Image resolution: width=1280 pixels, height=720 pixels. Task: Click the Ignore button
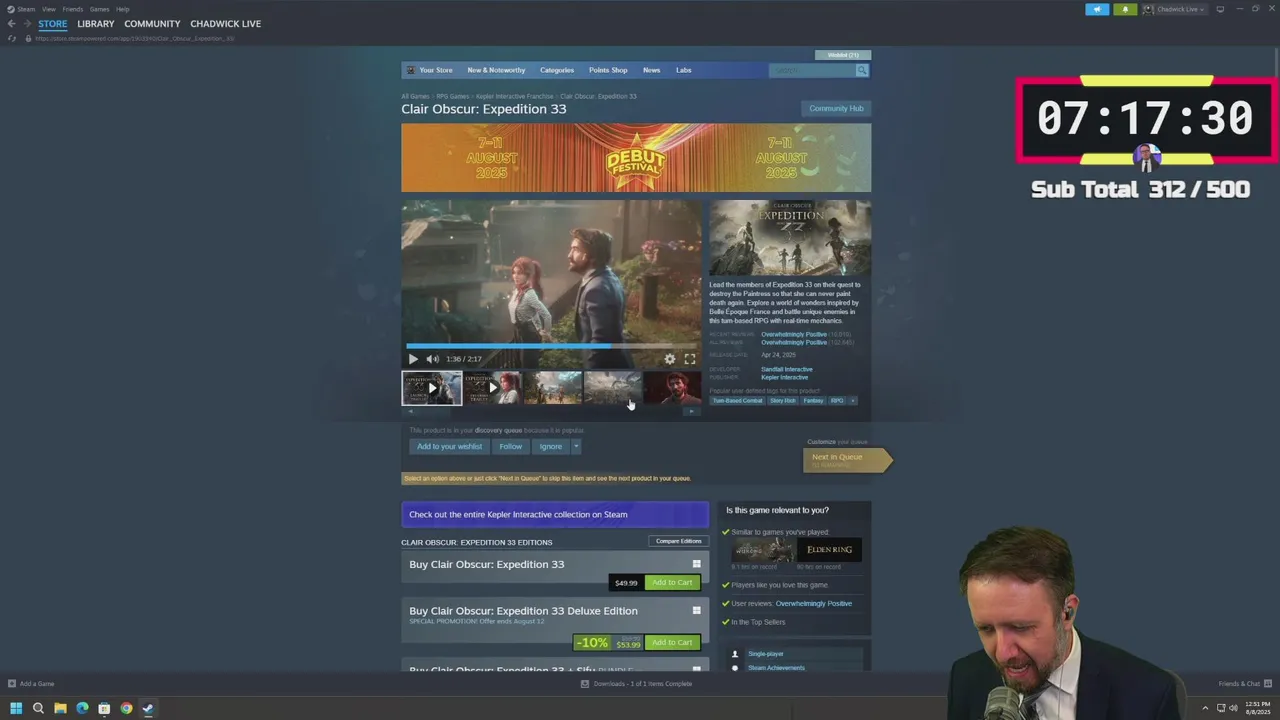click(550, 446)
